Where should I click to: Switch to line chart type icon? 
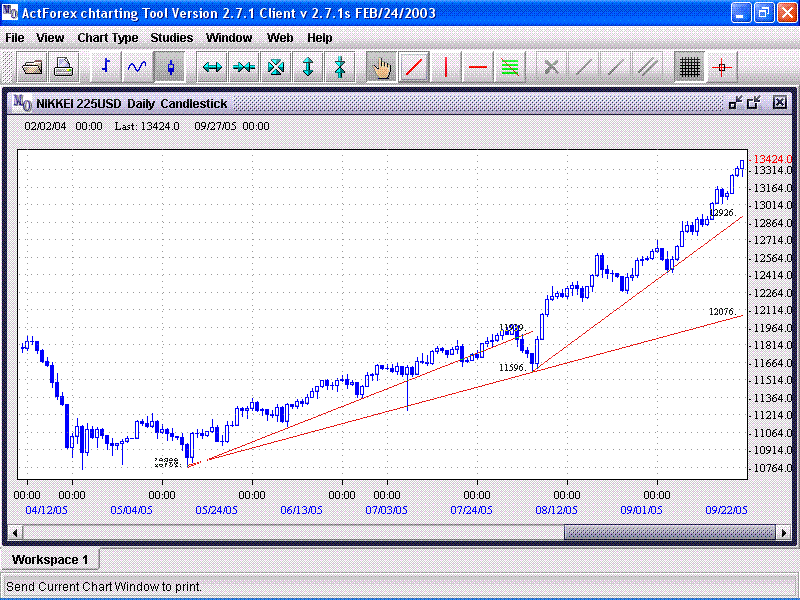point(138,68)
